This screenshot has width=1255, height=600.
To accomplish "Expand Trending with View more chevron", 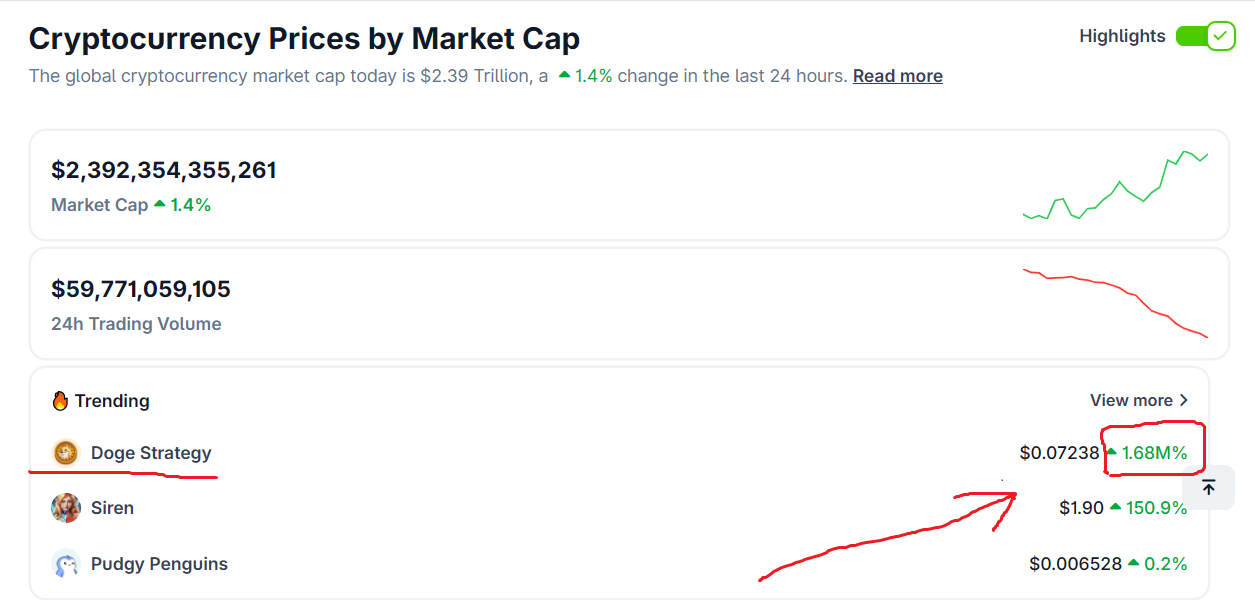I will click(x=1184, y=400).
